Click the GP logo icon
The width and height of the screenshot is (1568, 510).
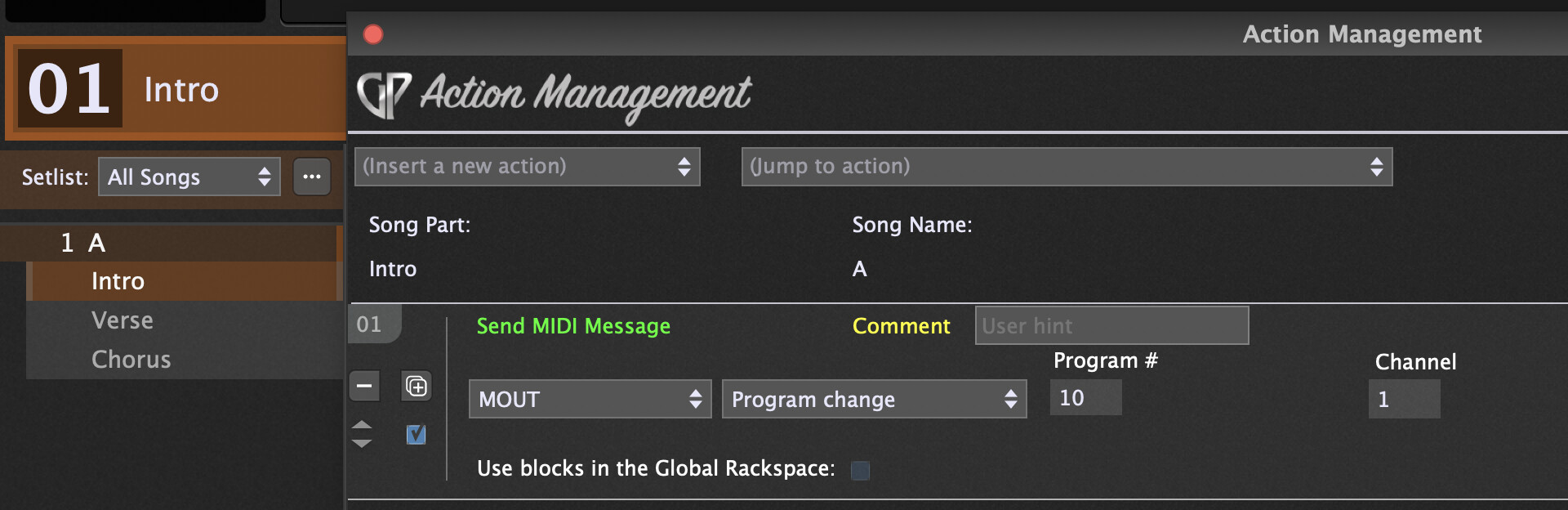click(383, 95)
